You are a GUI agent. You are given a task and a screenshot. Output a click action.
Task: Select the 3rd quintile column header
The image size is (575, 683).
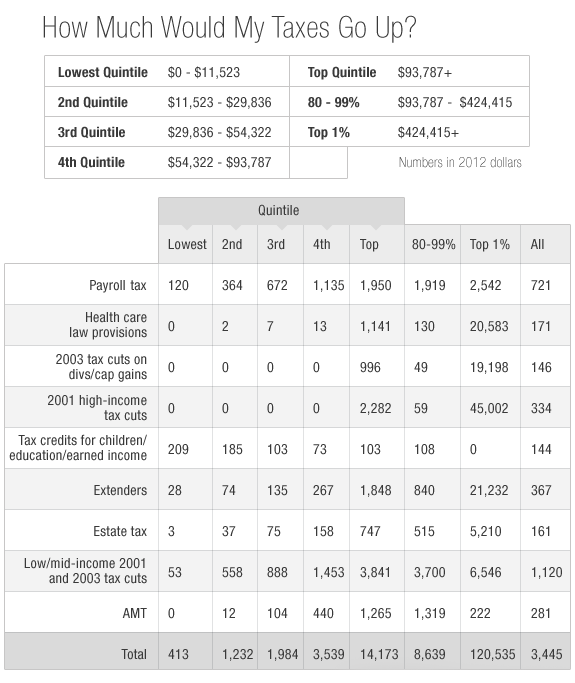276,244
